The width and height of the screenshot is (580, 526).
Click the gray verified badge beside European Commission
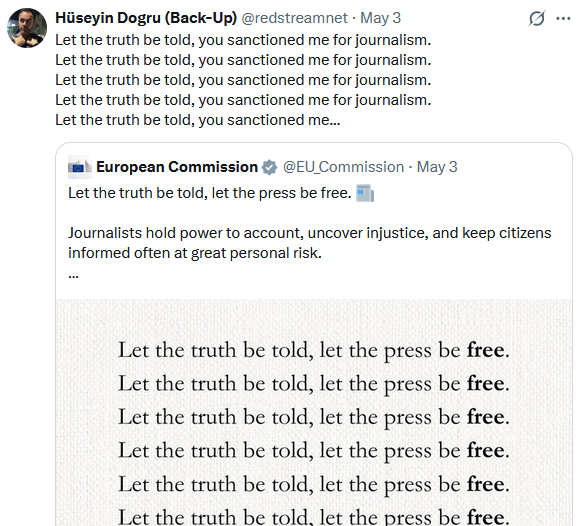click(269, 167)
